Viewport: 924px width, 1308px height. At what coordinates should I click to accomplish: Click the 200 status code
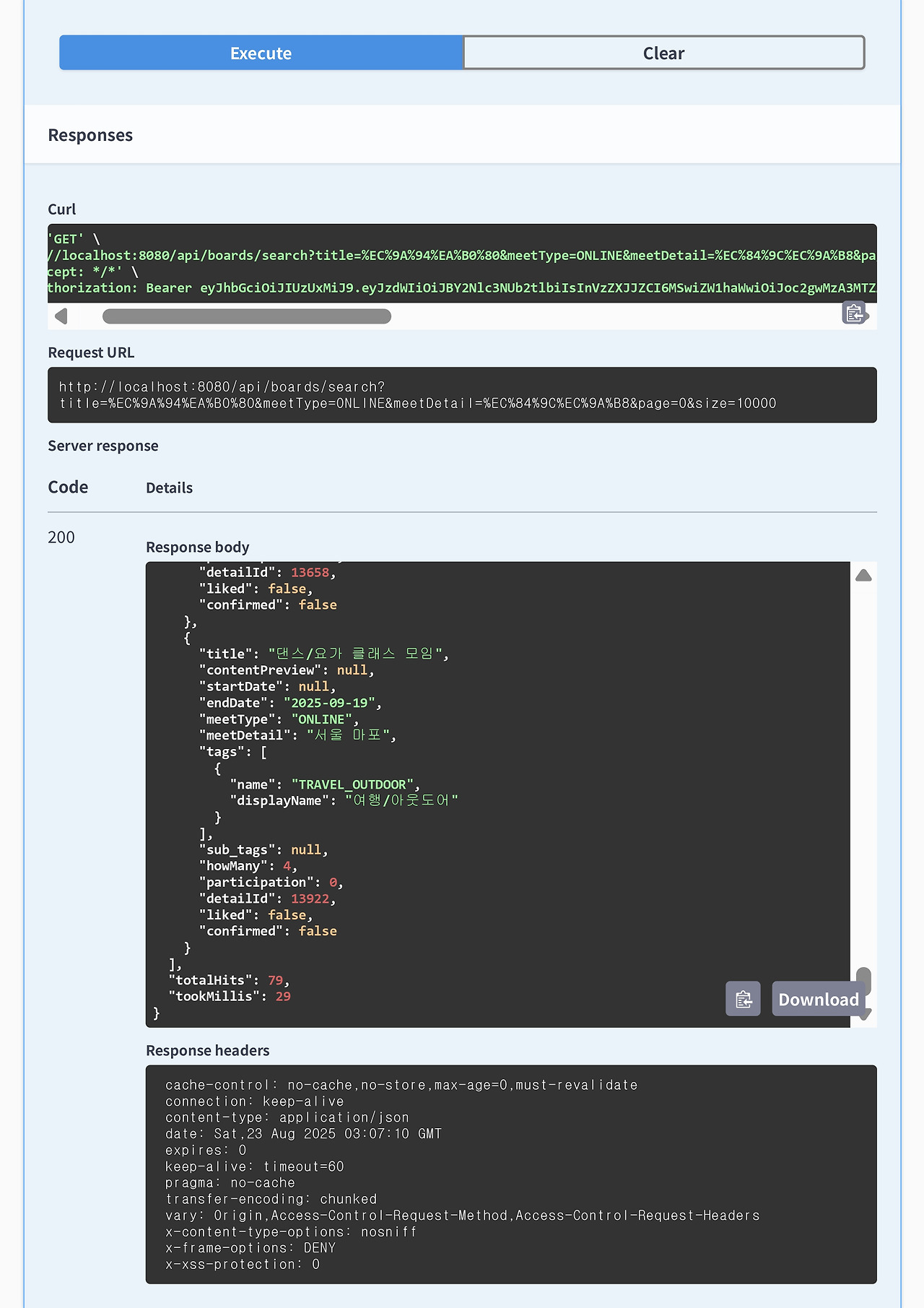click(61, 537)
